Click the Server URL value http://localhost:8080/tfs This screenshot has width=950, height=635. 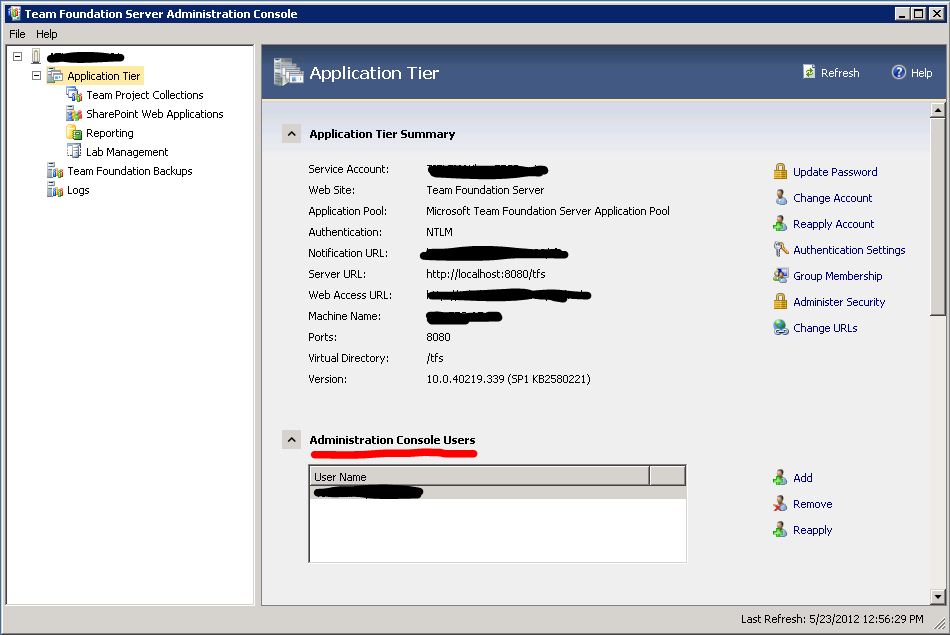[485, 274]
